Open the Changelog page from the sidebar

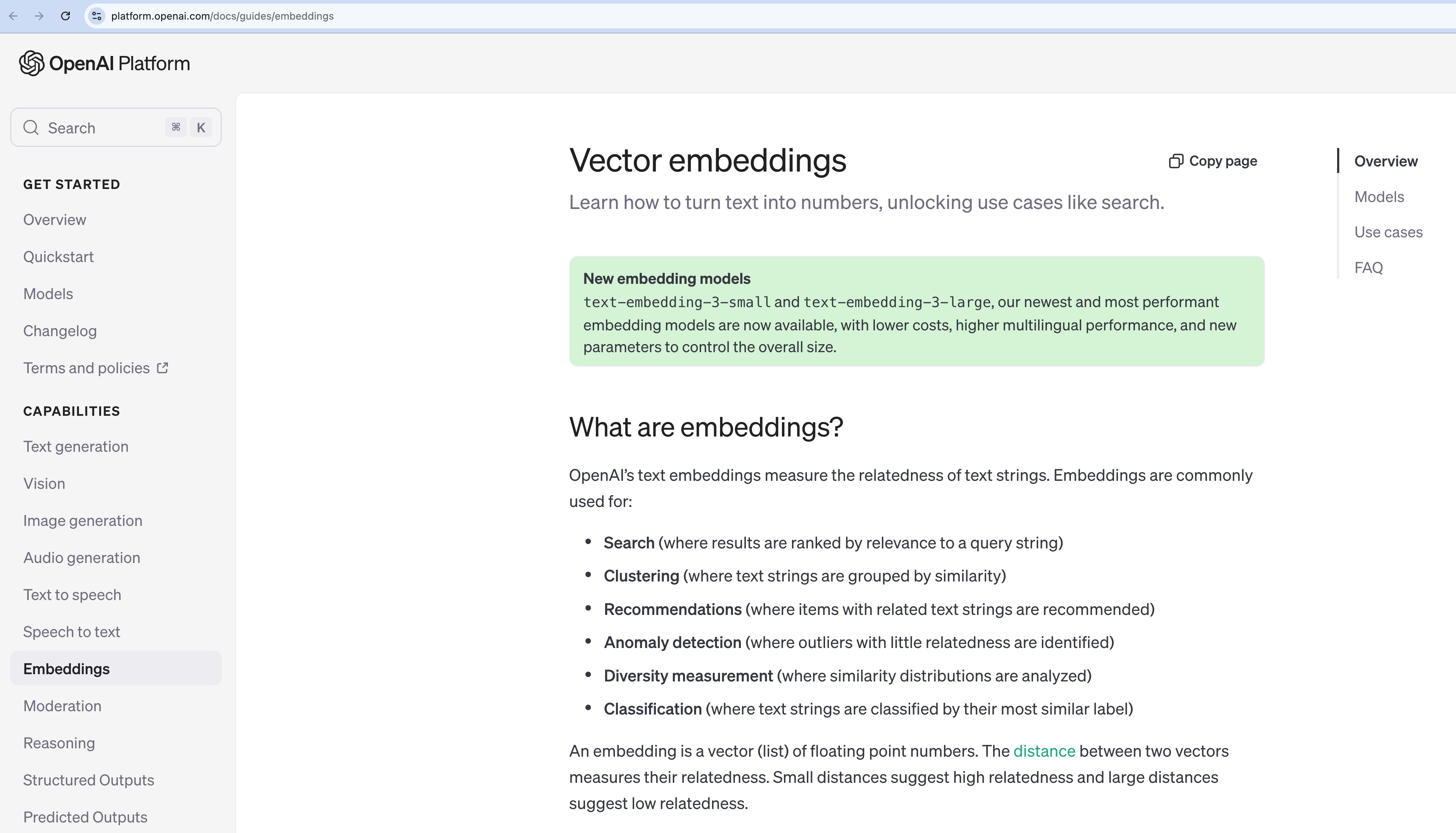[x=60, y=331]
